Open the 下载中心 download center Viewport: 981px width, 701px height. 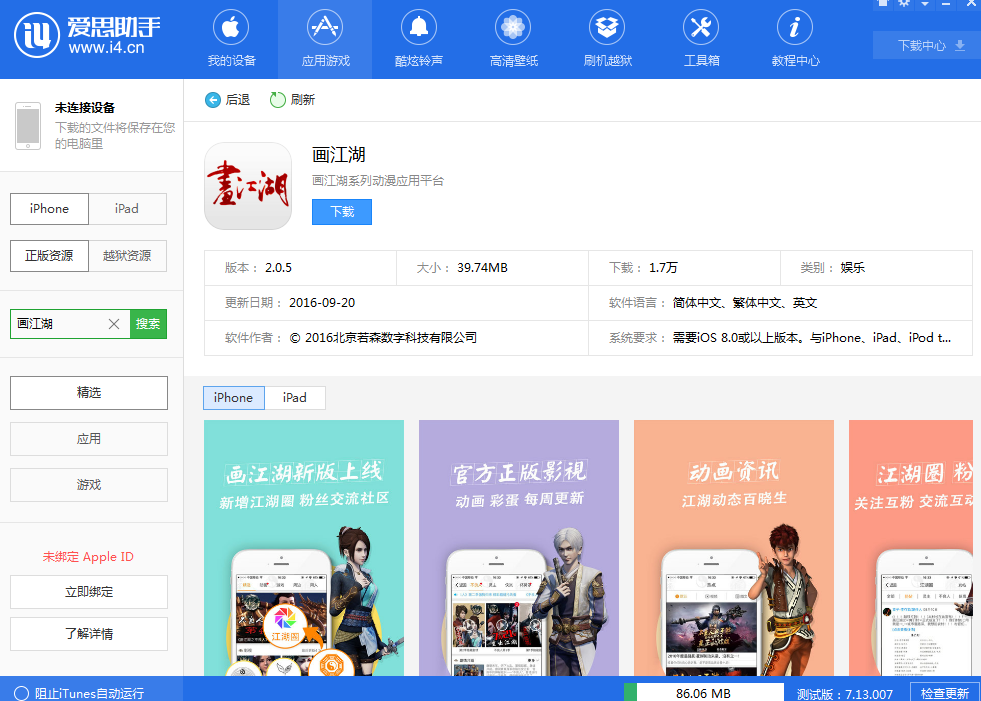(x=927, y=46)
